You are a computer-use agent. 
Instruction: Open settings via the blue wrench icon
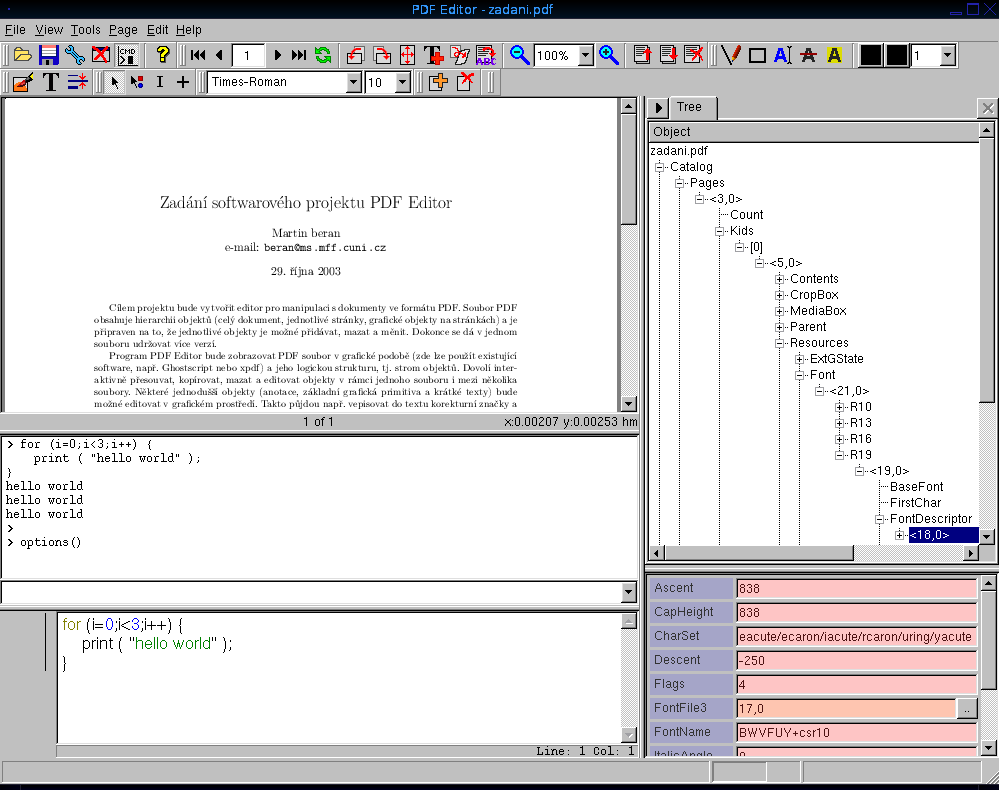pyautogui.click(x=75, y=55)
